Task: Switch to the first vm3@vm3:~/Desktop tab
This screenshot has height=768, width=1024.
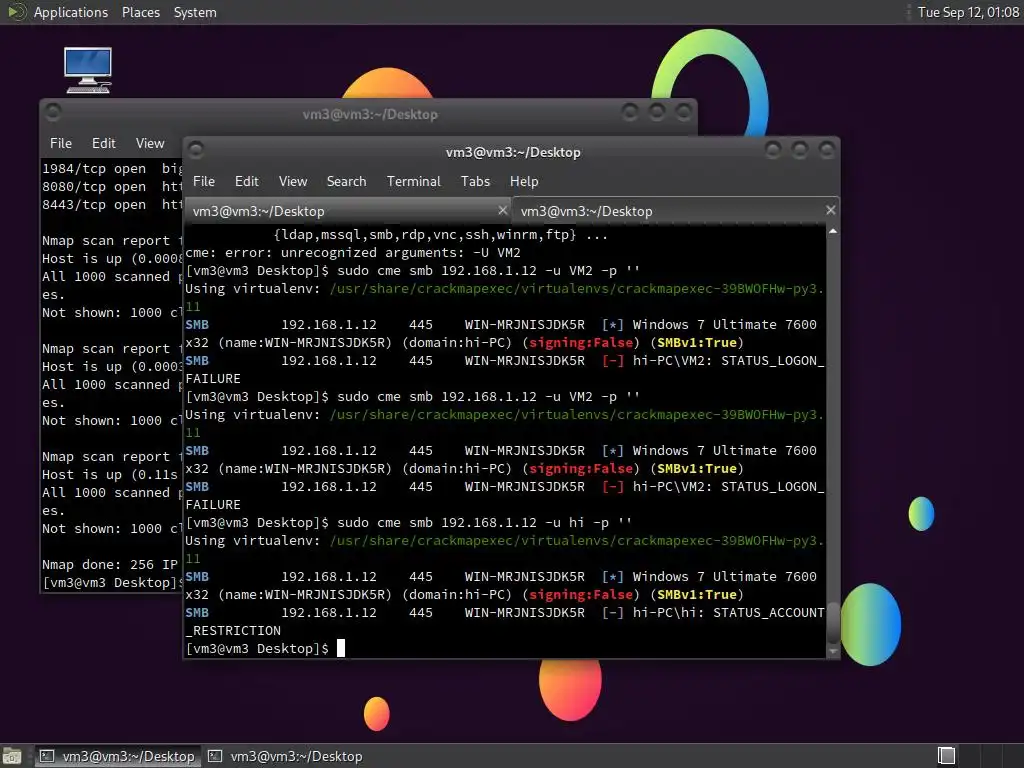Action: pyautogui.click(x=348, y=211)
